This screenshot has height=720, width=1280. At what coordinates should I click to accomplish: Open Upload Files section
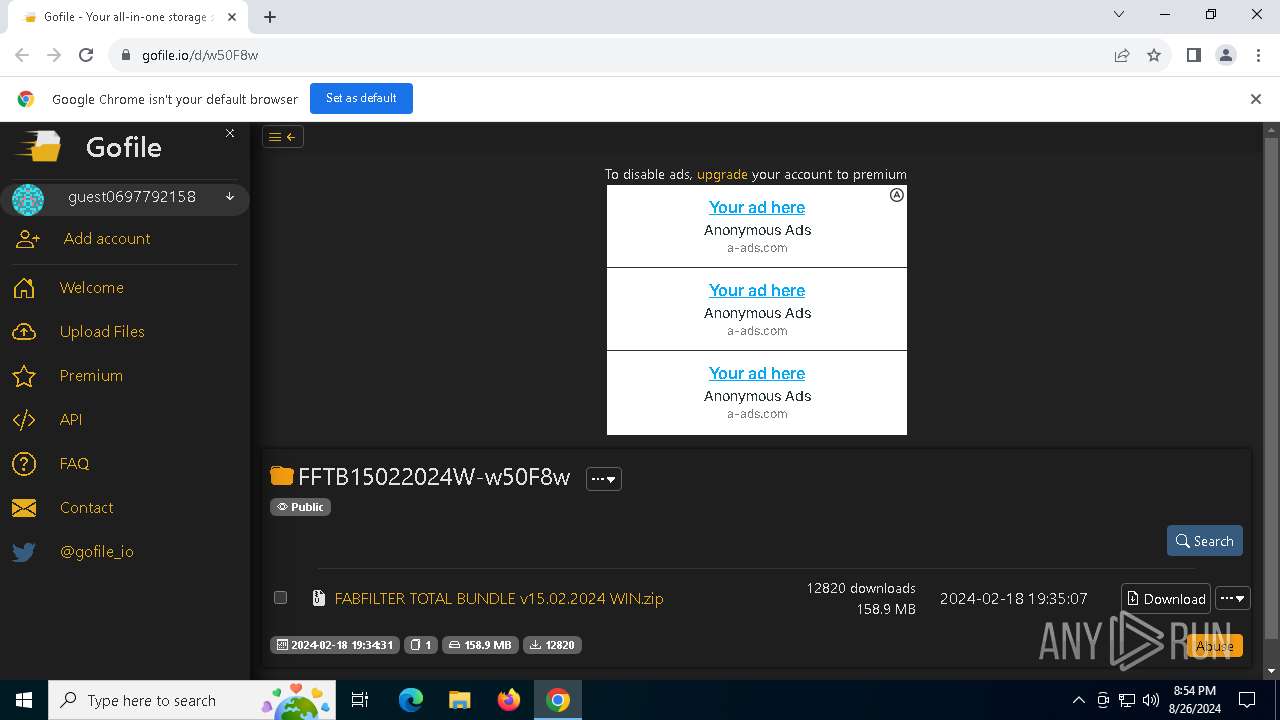[x=102, y=332]
